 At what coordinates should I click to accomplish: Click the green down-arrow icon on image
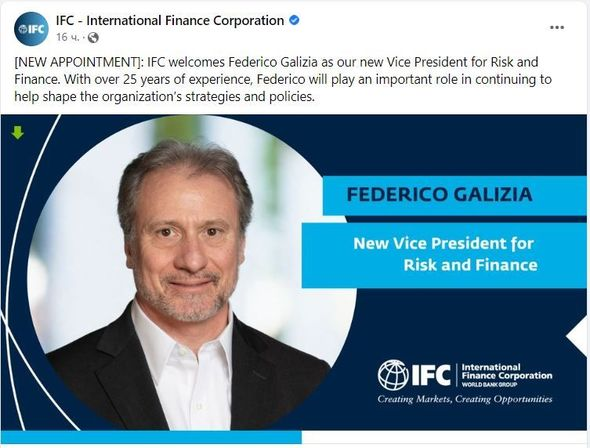pyautogui.click(x=18, y=133)
